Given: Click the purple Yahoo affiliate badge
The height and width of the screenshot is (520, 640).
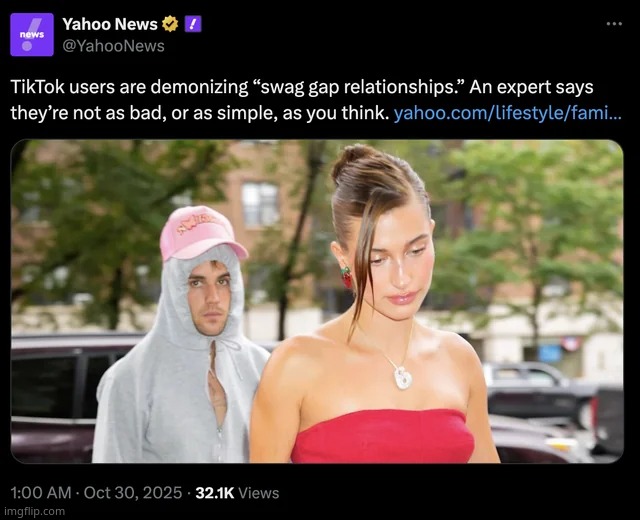Looking at the screenshot, I should tap(193, 24).
